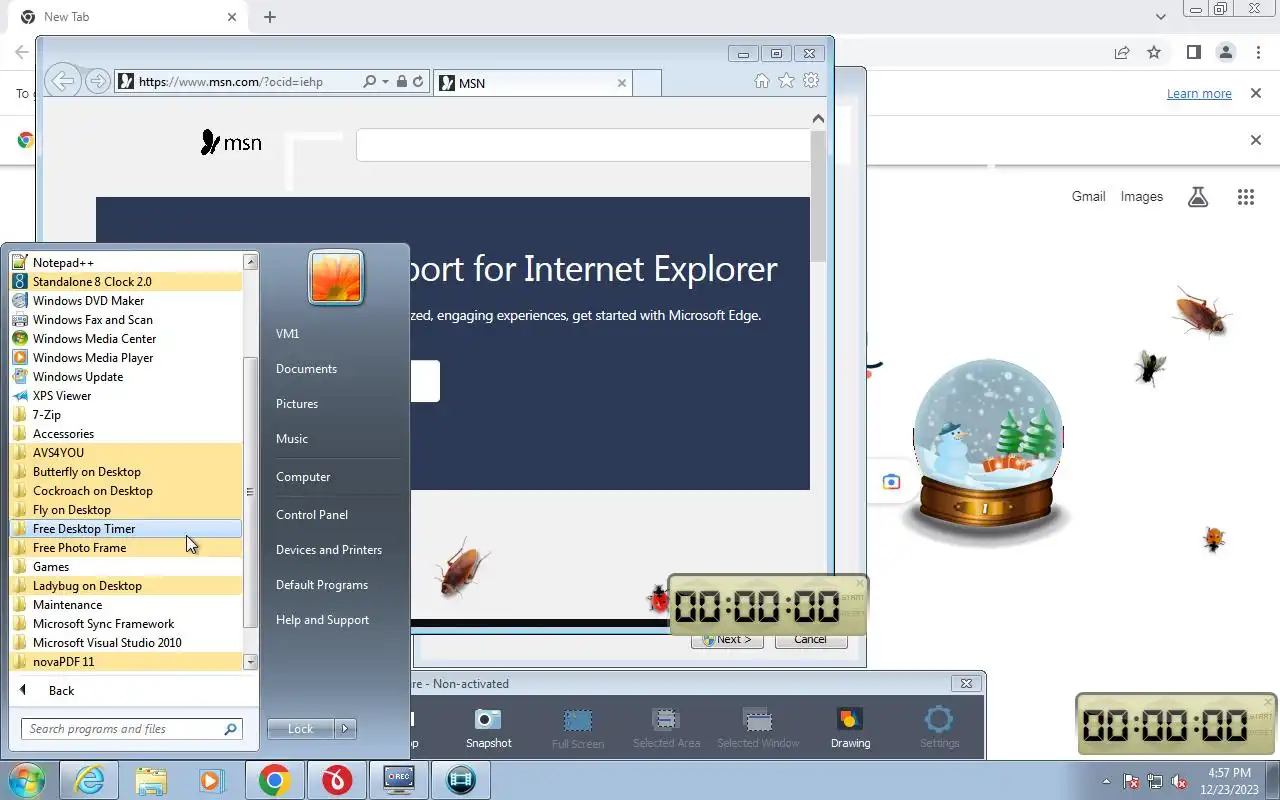Expand the 7-Zip program folder

tap(126, 415)
